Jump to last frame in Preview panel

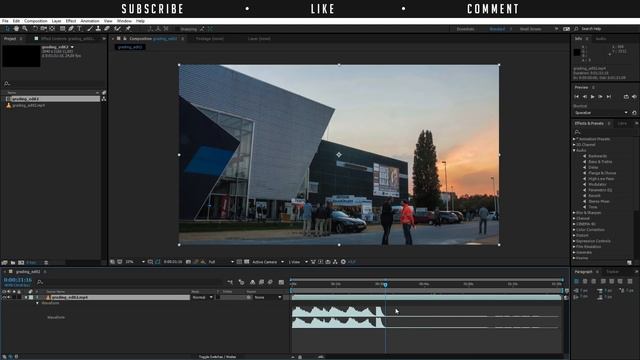(x=609, y=97)
